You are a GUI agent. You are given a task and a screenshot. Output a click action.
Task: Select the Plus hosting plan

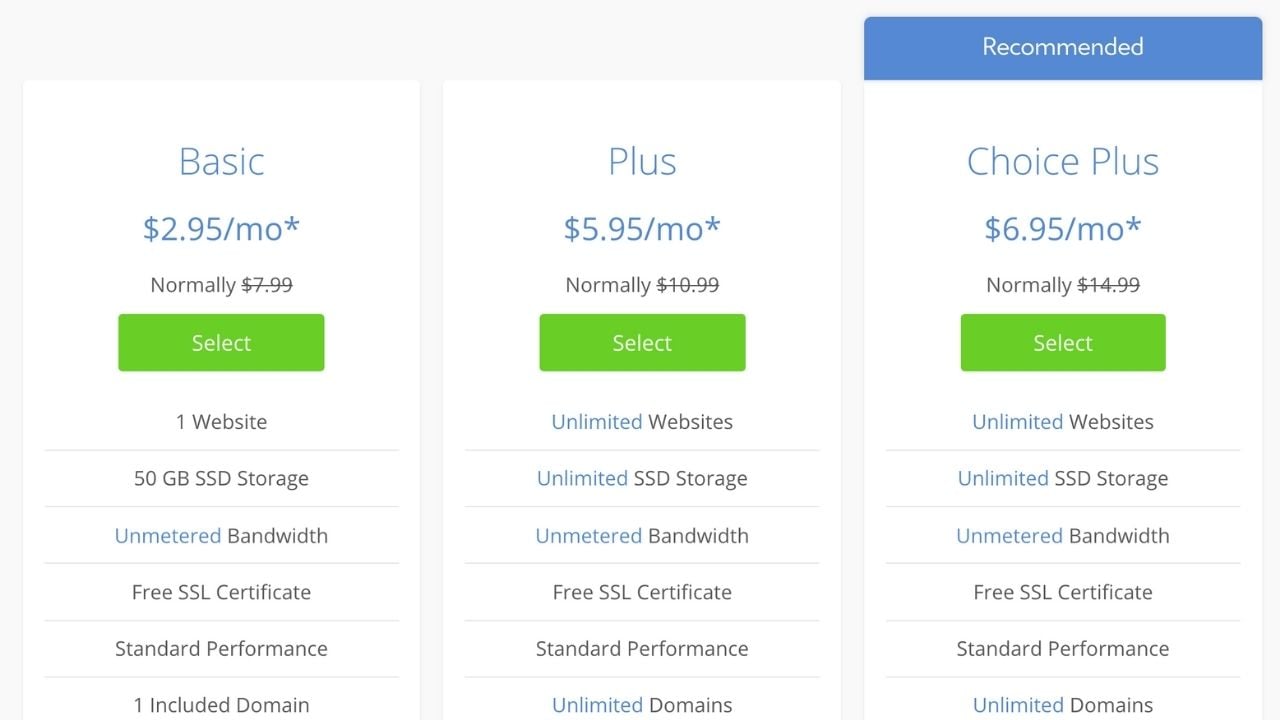(642, 343)
